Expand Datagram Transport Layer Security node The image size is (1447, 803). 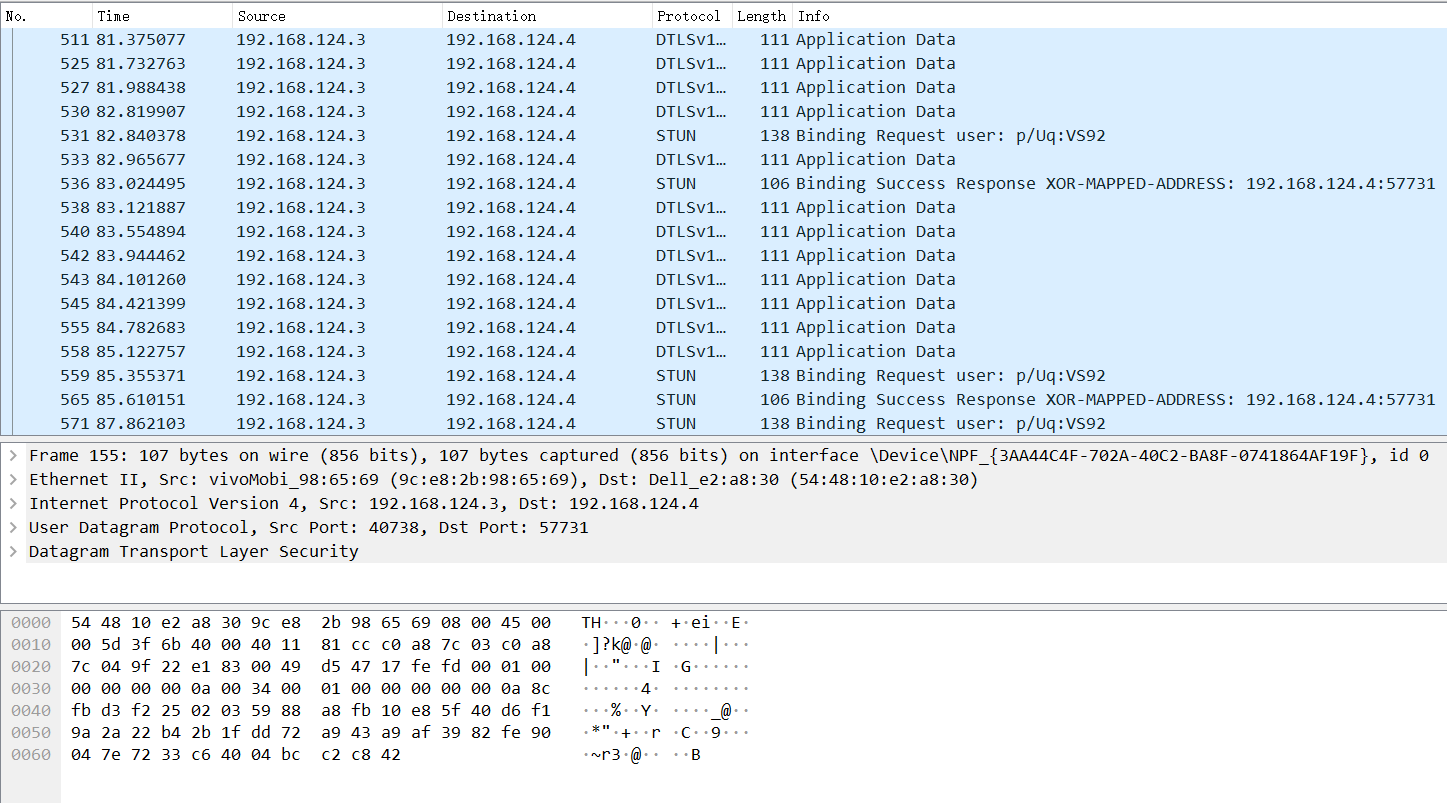pyautogui.click(x=12, y=552)
